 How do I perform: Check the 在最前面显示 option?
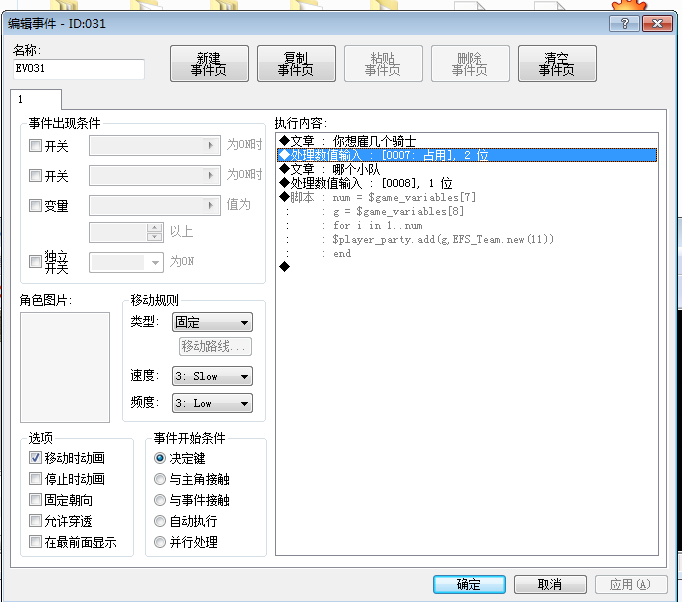tap(35, 542)
